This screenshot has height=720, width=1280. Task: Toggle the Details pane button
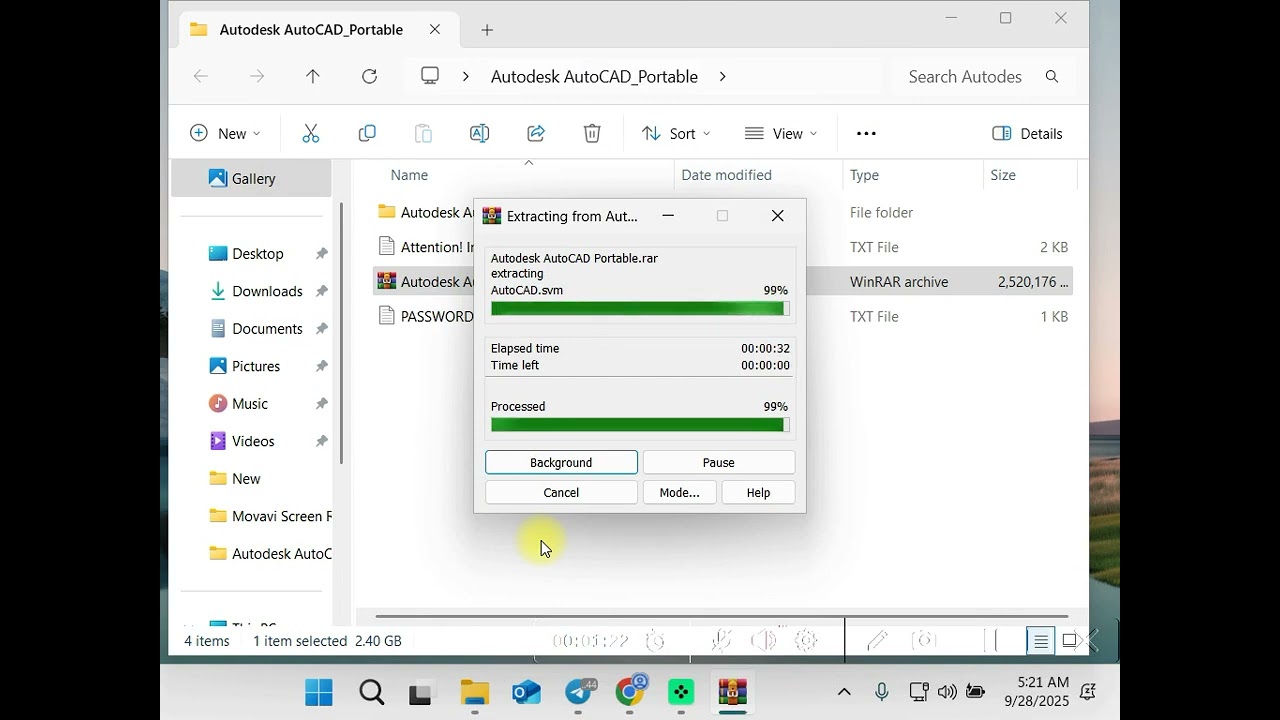1027,133
